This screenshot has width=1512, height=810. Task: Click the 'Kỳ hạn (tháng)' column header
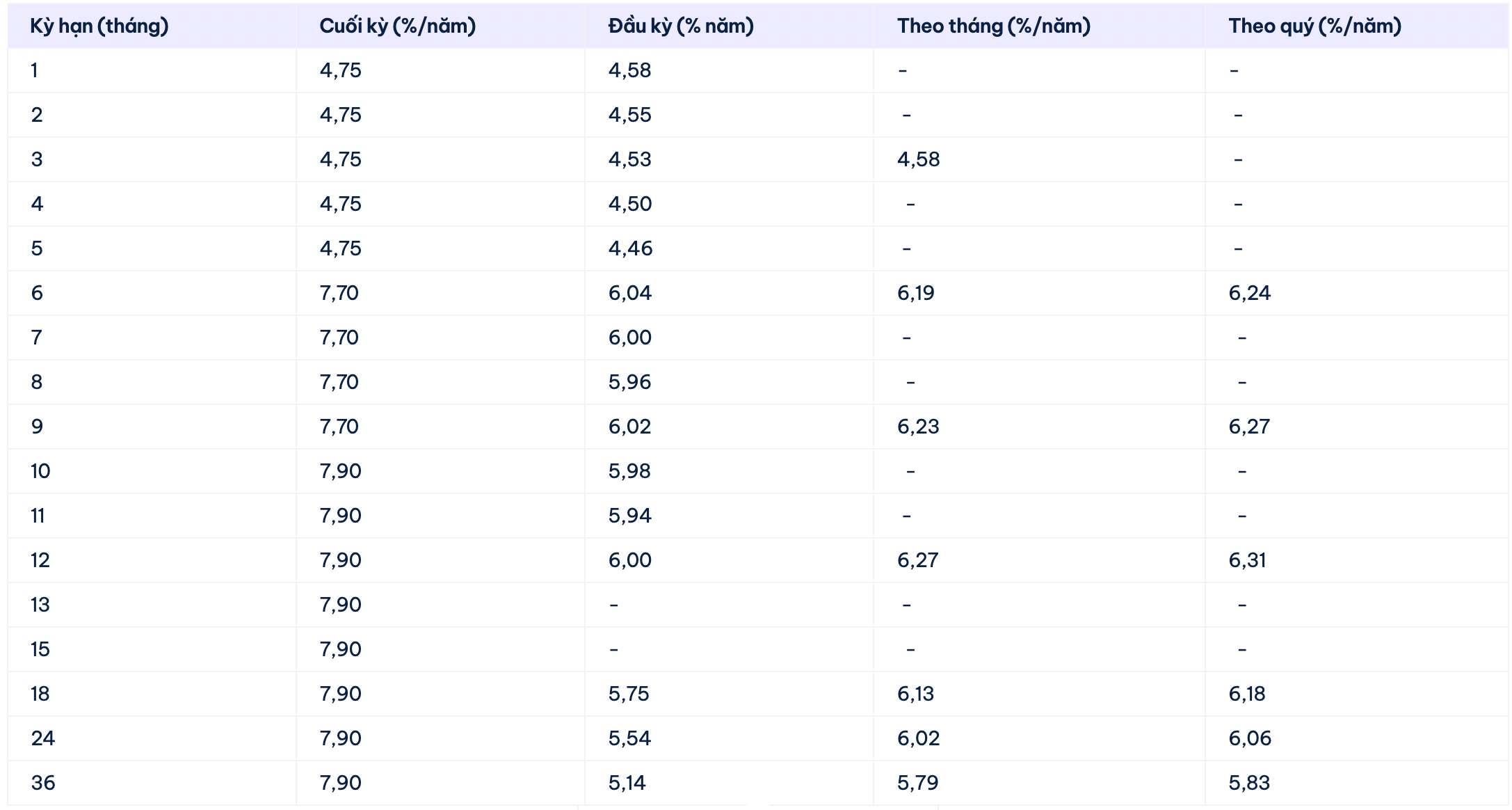99,26
